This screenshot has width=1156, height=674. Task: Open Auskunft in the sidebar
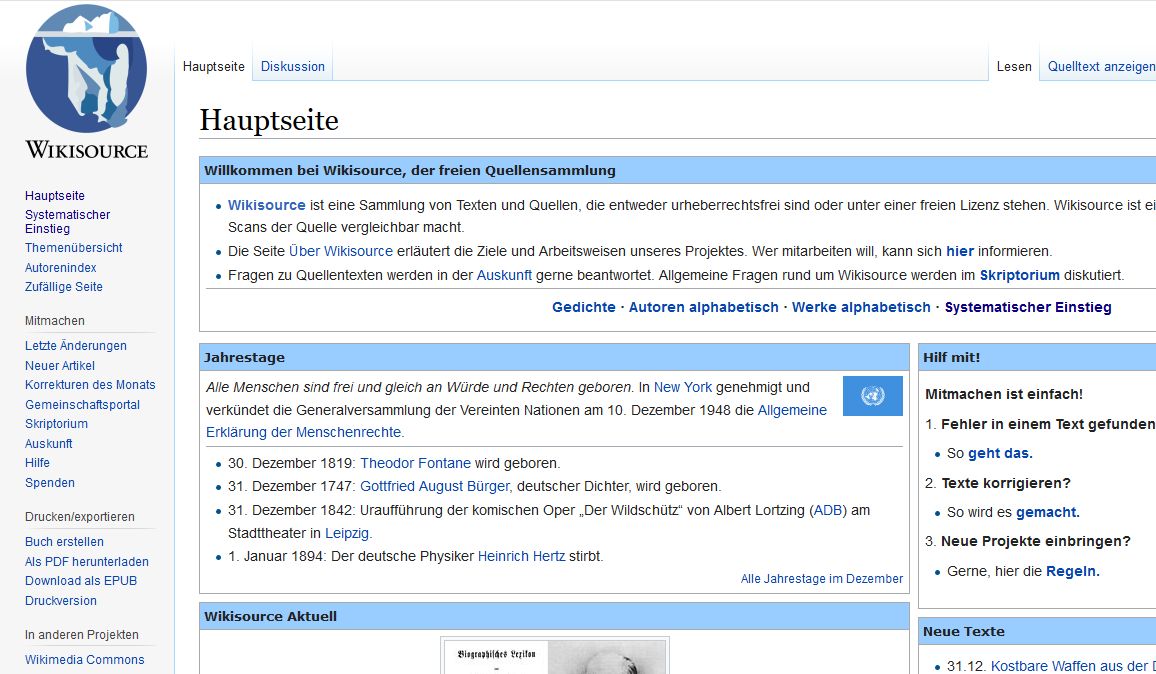pyautogui.click(x=49, y=444)
